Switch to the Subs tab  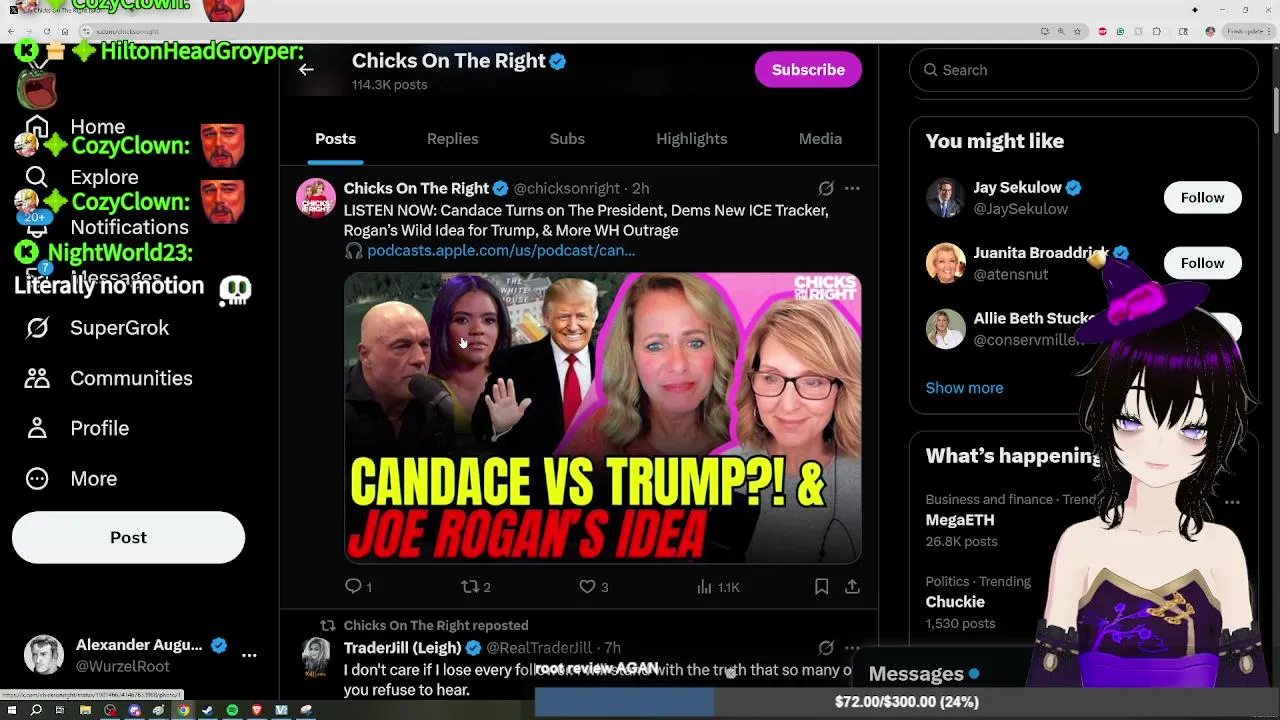coord(567,139)
